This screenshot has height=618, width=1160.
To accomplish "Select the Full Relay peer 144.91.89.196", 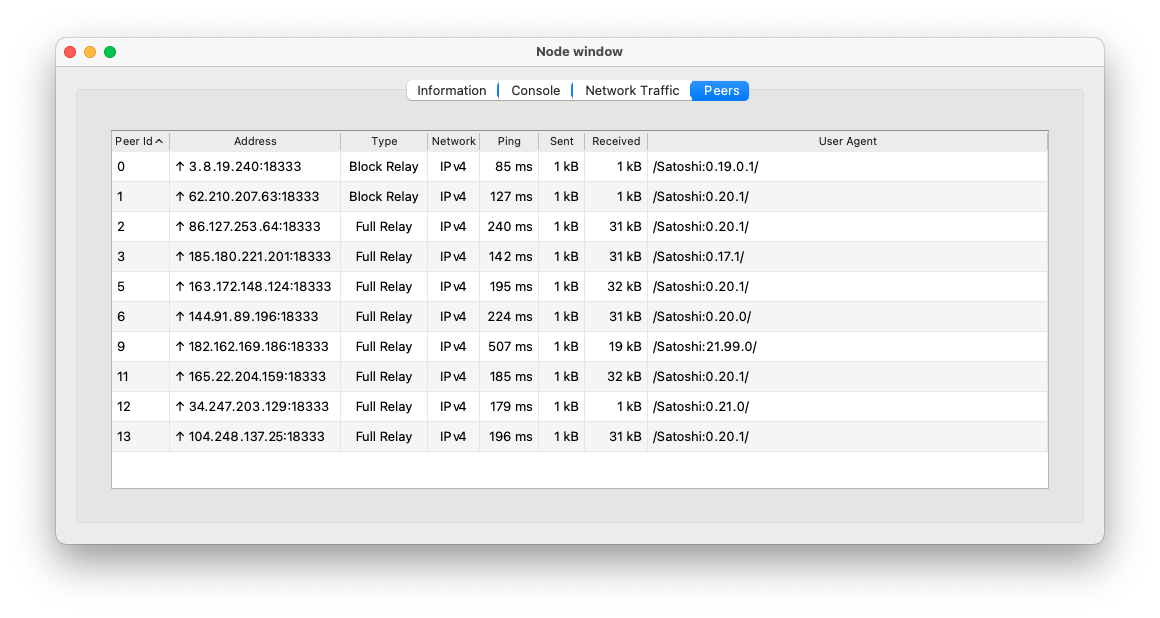I will (400, 316).
